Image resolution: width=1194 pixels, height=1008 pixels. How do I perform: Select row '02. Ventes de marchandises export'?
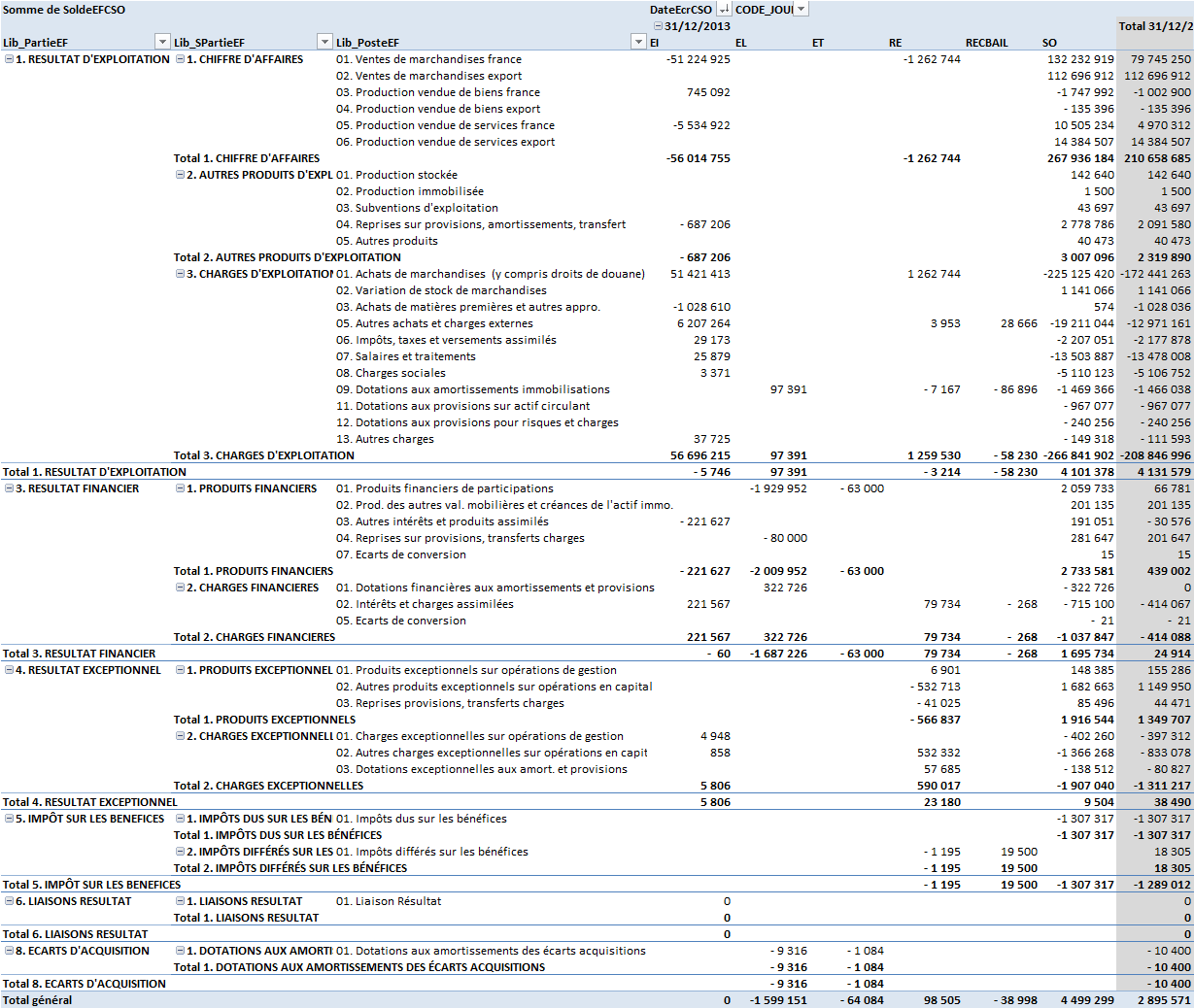click(x=428, y=76)
